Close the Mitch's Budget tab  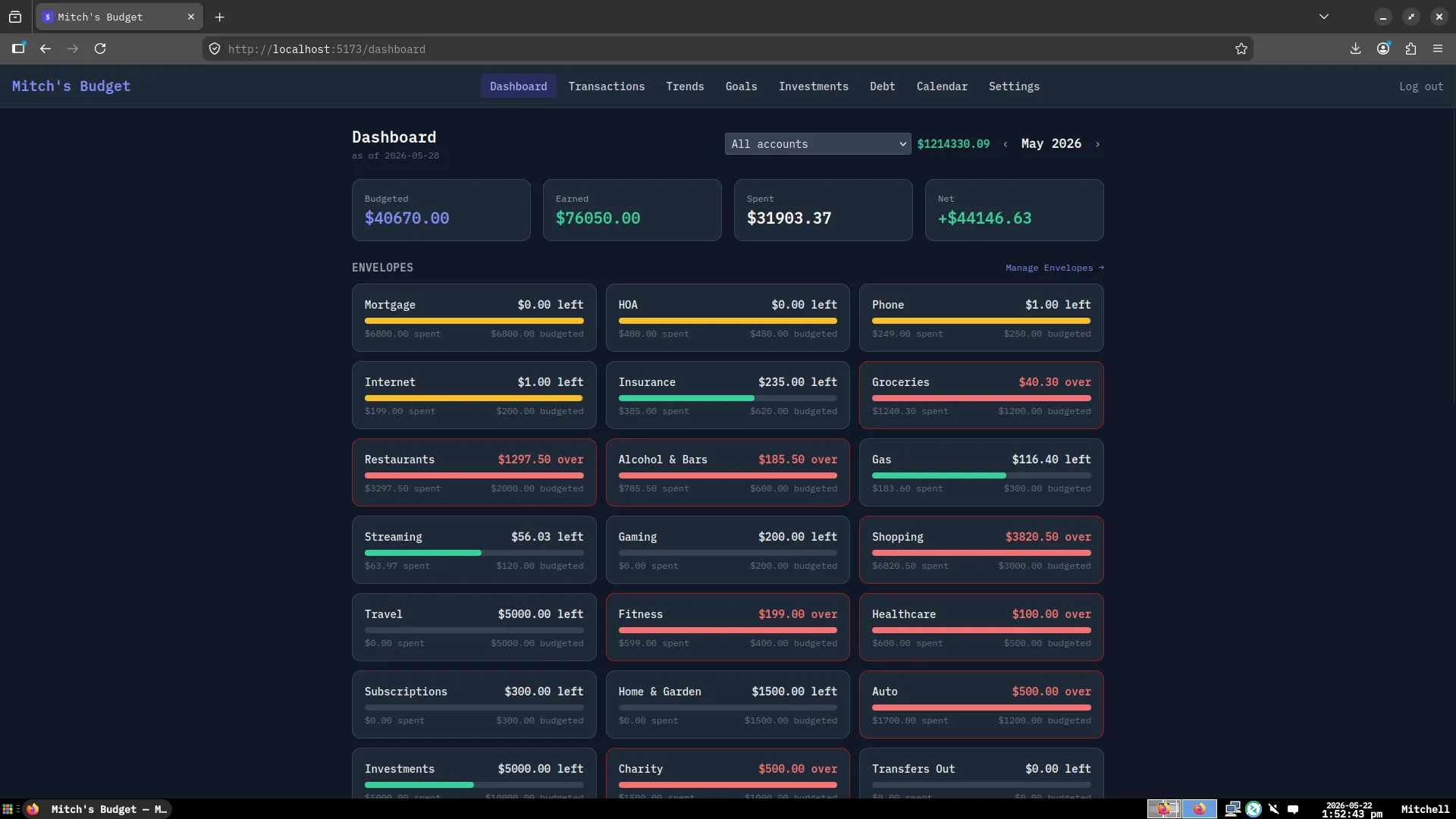pos(191,17)
